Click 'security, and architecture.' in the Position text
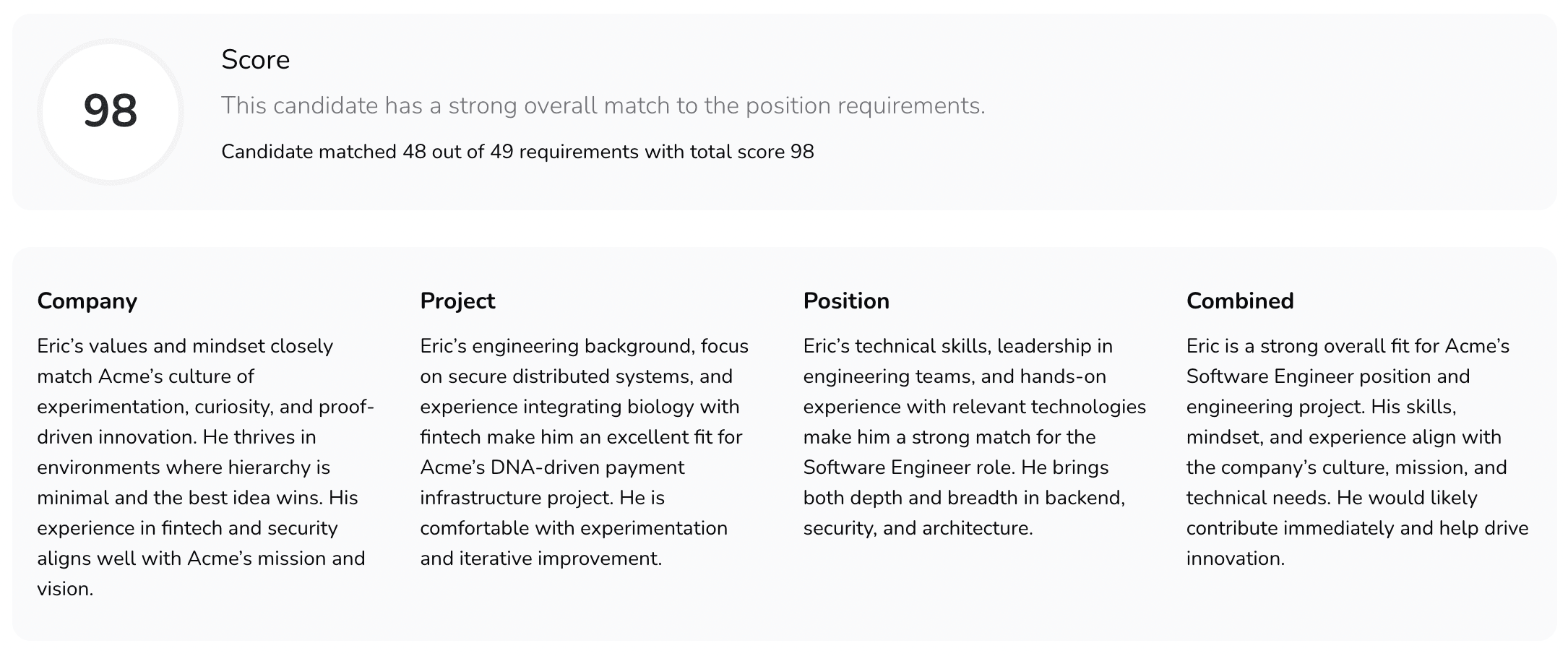 point(918,528)
